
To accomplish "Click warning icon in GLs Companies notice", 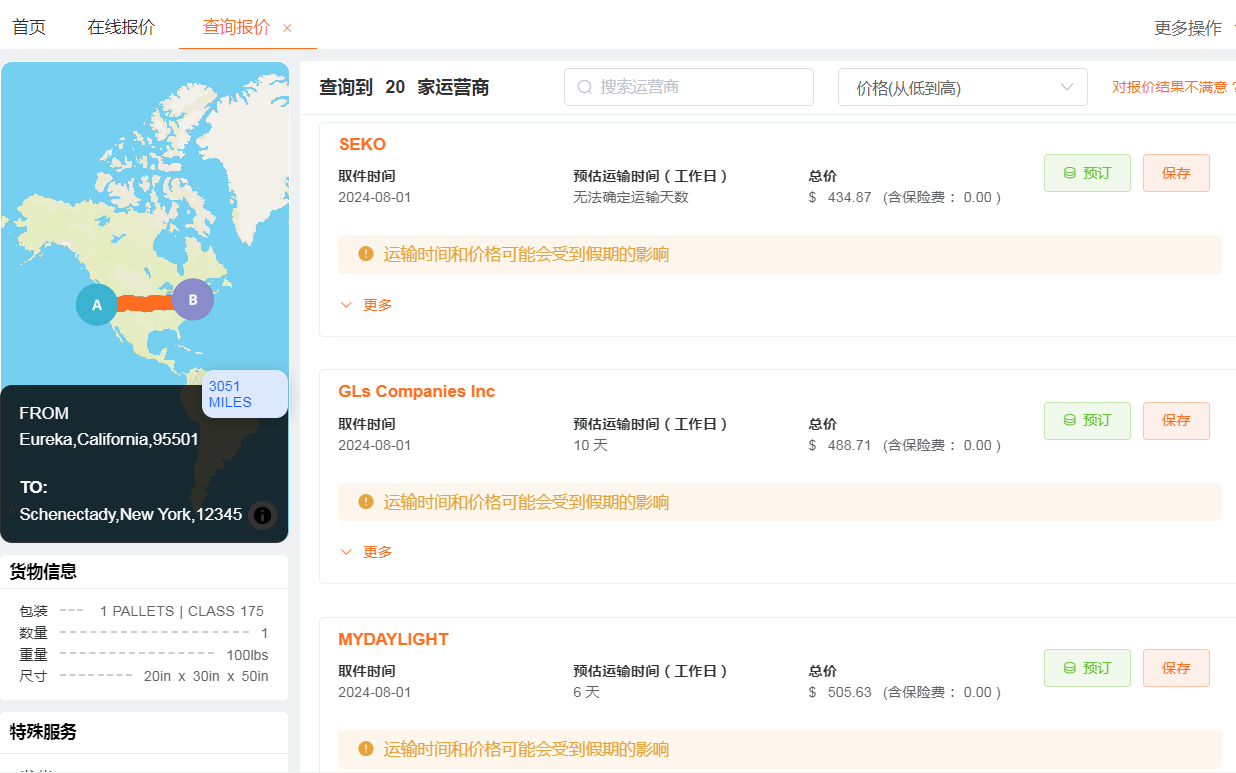I will tap(366, 502).
